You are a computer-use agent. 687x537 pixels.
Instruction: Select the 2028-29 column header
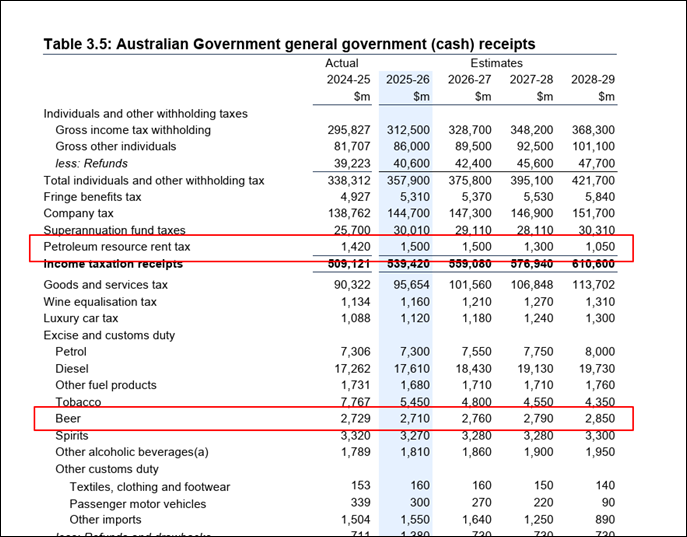(x=592, y=80)
